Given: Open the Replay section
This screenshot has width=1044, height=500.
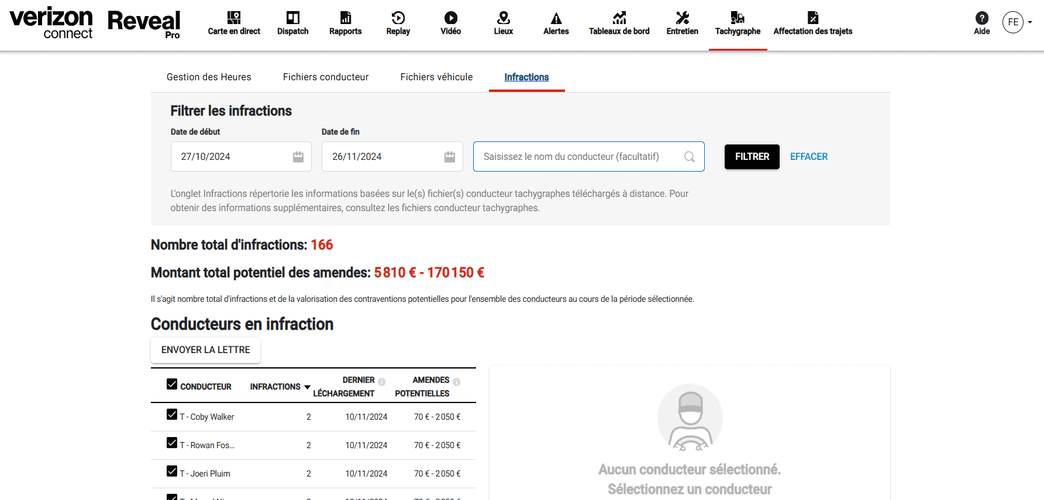Looking at the screenshot, I should 397,24.
